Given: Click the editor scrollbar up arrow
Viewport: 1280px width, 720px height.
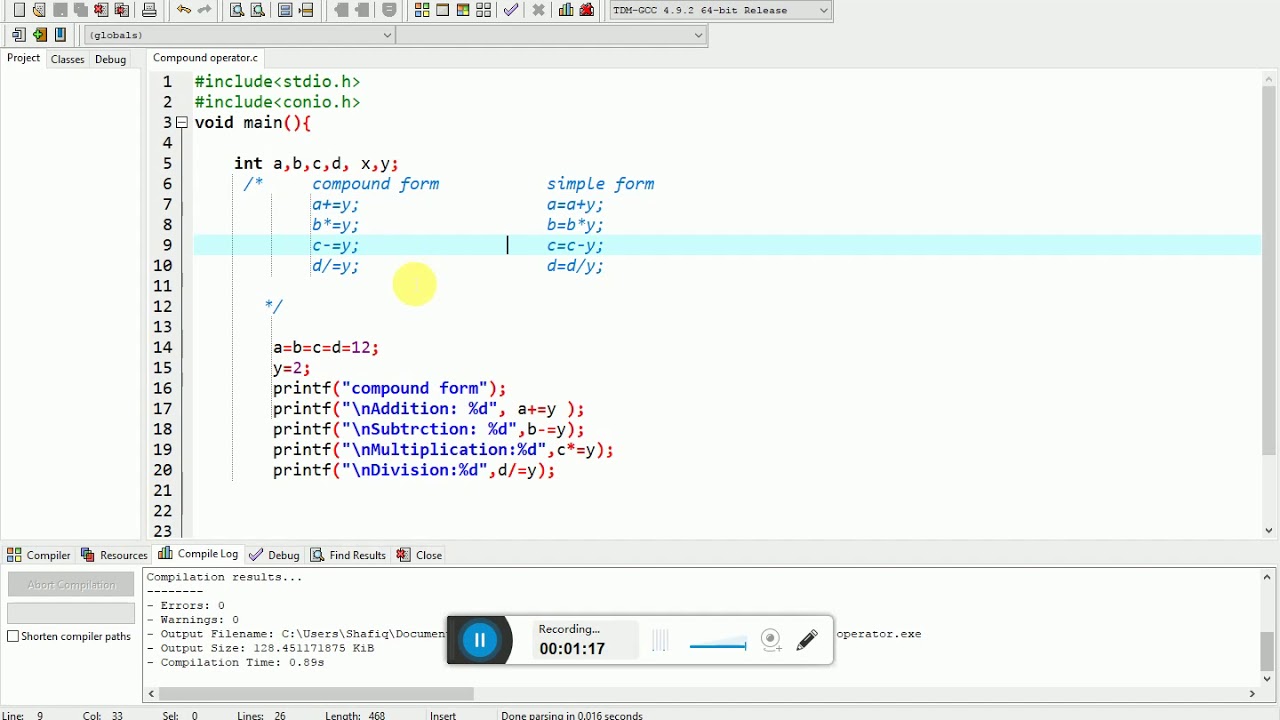Looking at the screenshot, I should (x=1270, y=77).
